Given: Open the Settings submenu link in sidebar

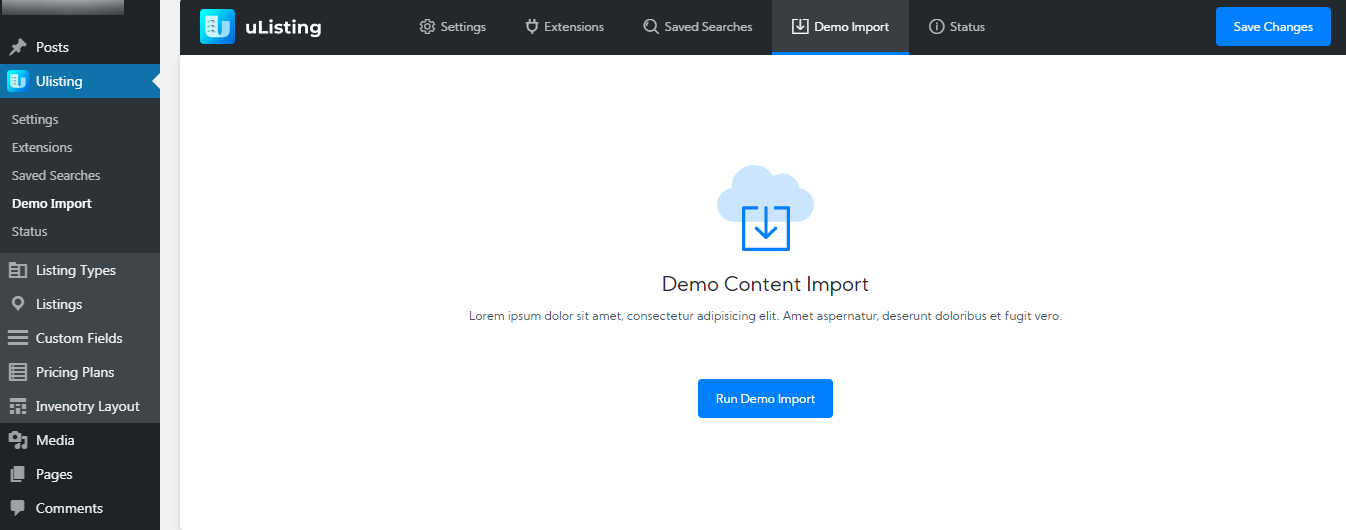Looking at the screenshot, I should [35, 119].
